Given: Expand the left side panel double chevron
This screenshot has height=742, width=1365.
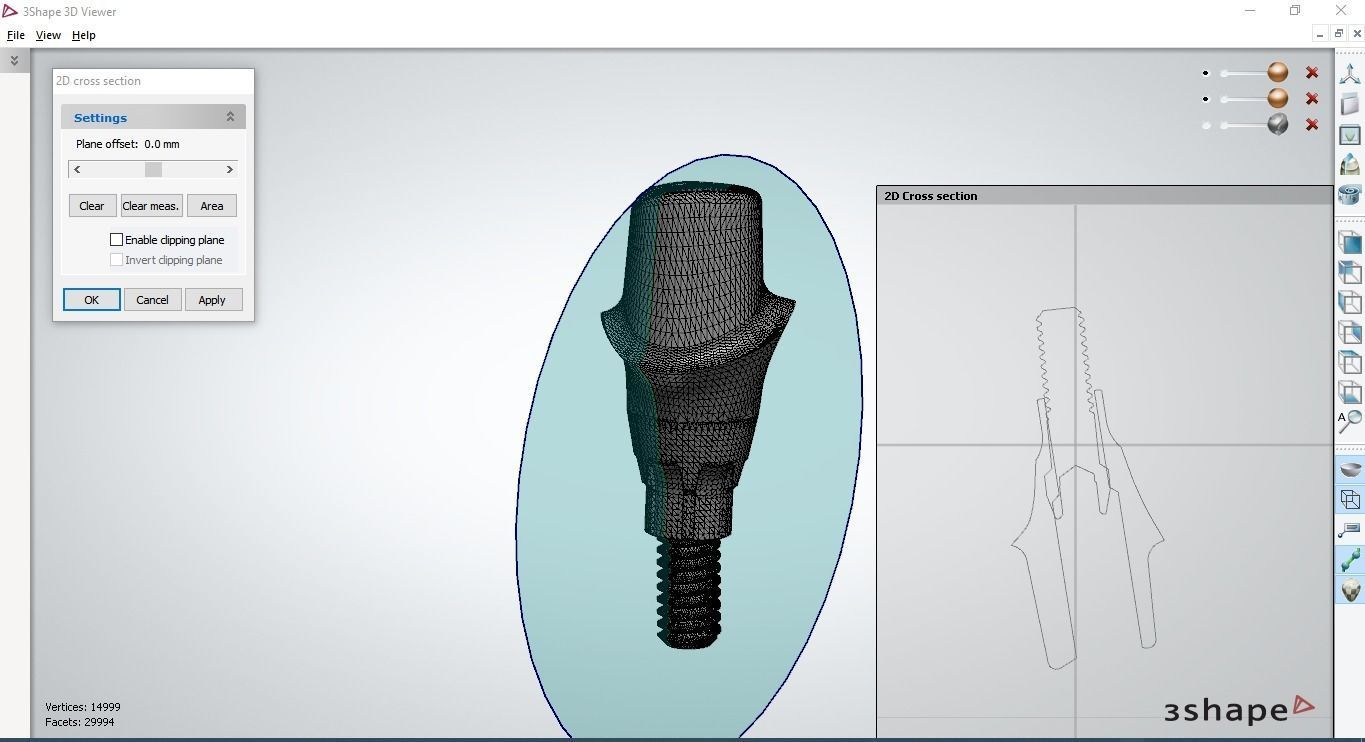Looking at the screenshot, I should point(14,61).
